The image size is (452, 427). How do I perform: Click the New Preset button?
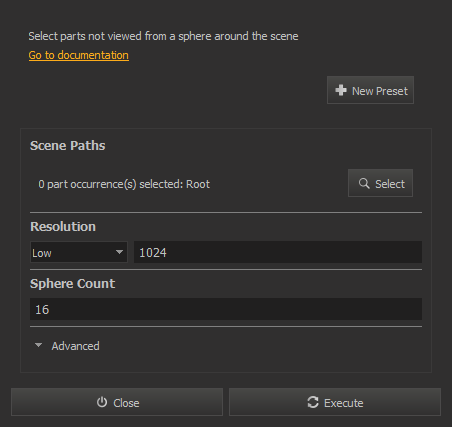click(x=370, y=90)
